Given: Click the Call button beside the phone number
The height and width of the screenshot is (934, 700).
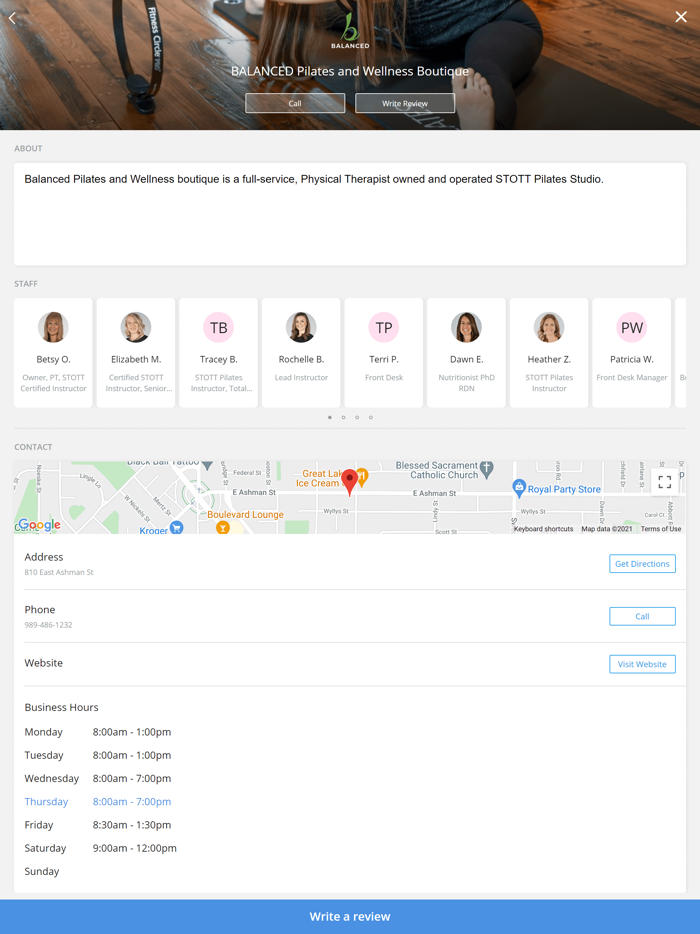Looking at the screenshot, I should [x=642, y=617].
